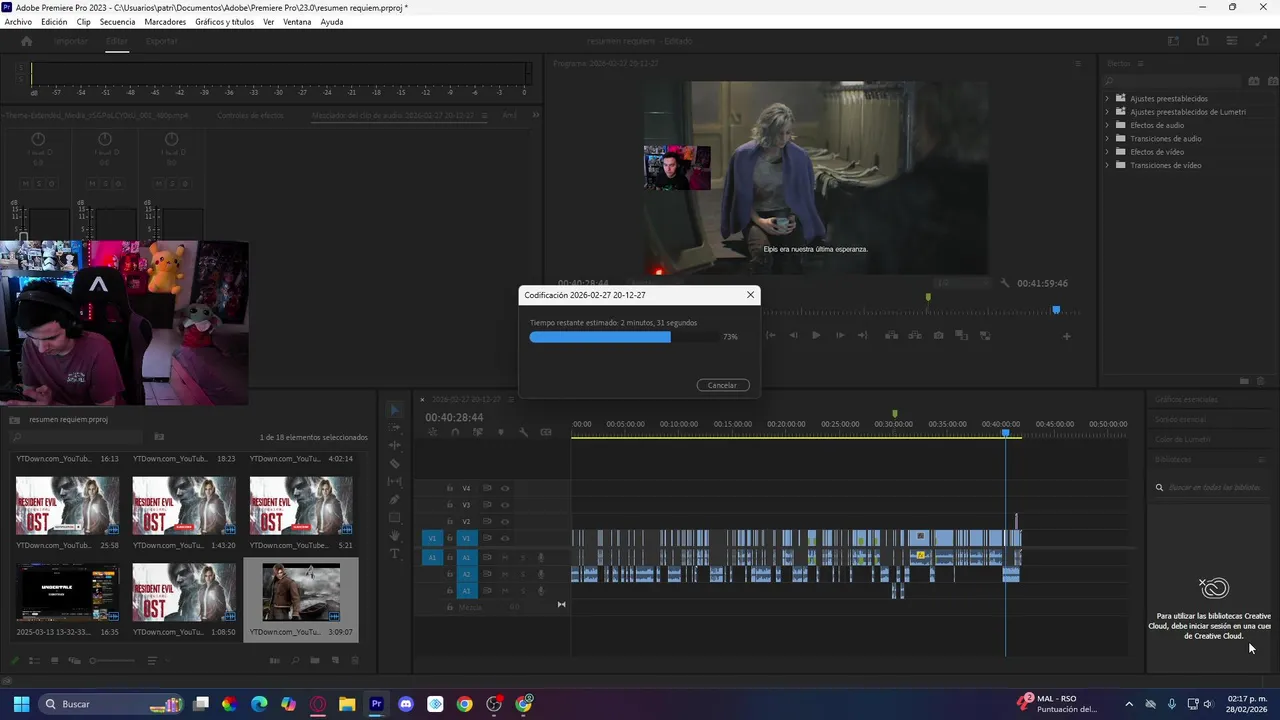Open timeline display settings wrench
This screenshot has height=720, width=1280.
tap(523, 432)
